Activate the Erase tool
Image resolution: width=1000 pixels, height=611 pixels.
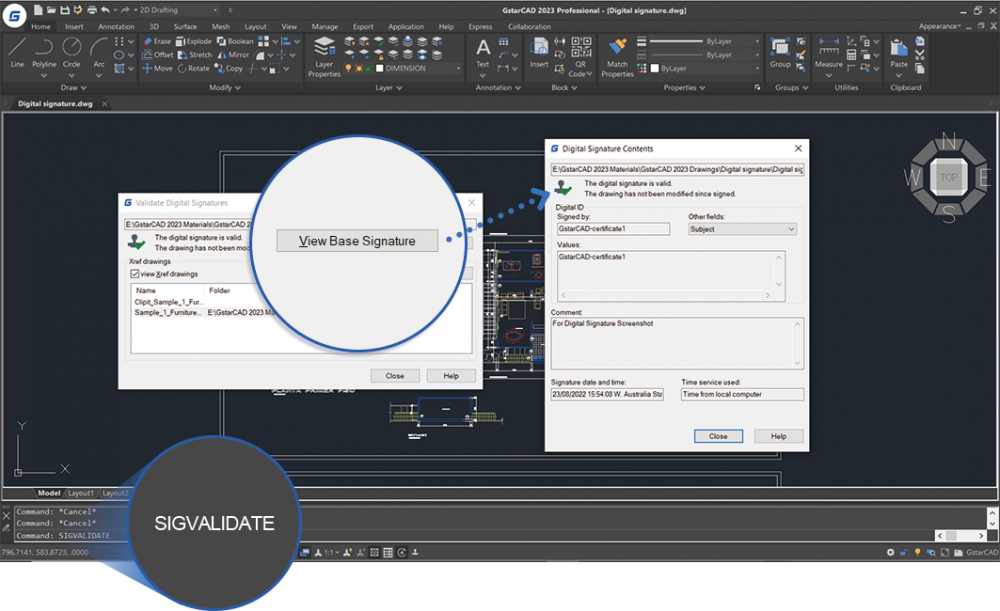point(157,41)
